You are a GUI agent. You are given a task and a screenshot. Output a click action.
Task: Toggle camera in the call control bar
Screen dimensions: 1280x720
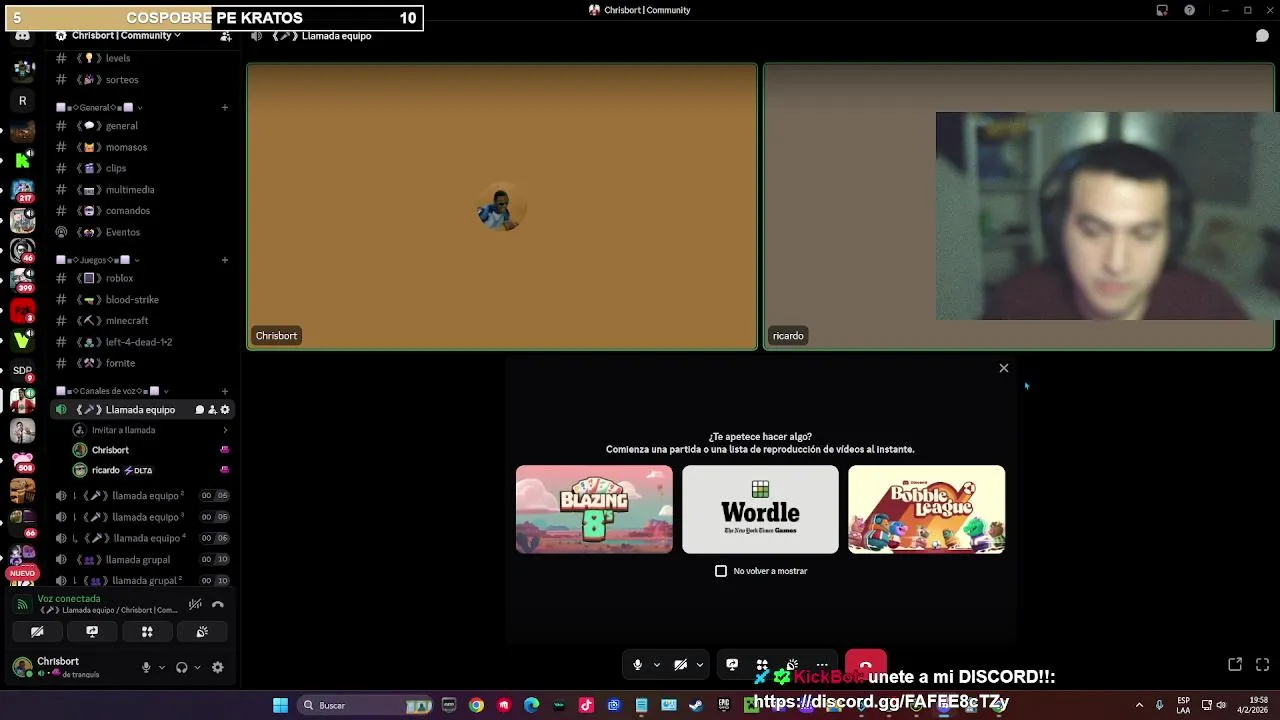[x=680, y=665]
